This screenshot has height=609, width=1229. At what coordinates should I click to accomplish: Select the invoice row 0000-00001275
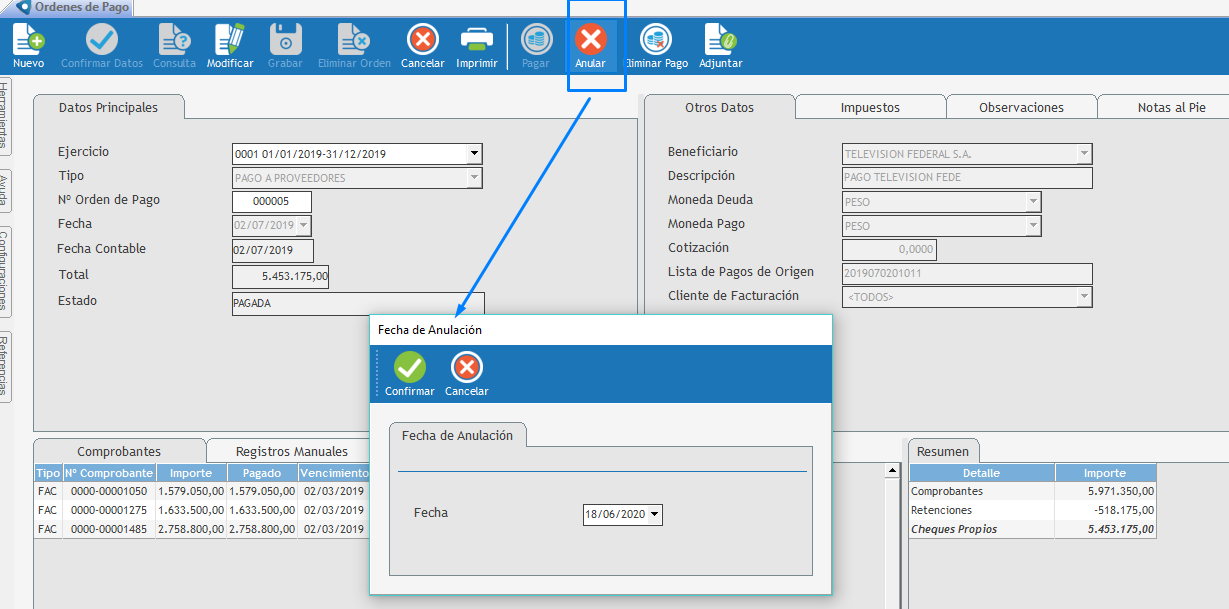coord(108,510)
